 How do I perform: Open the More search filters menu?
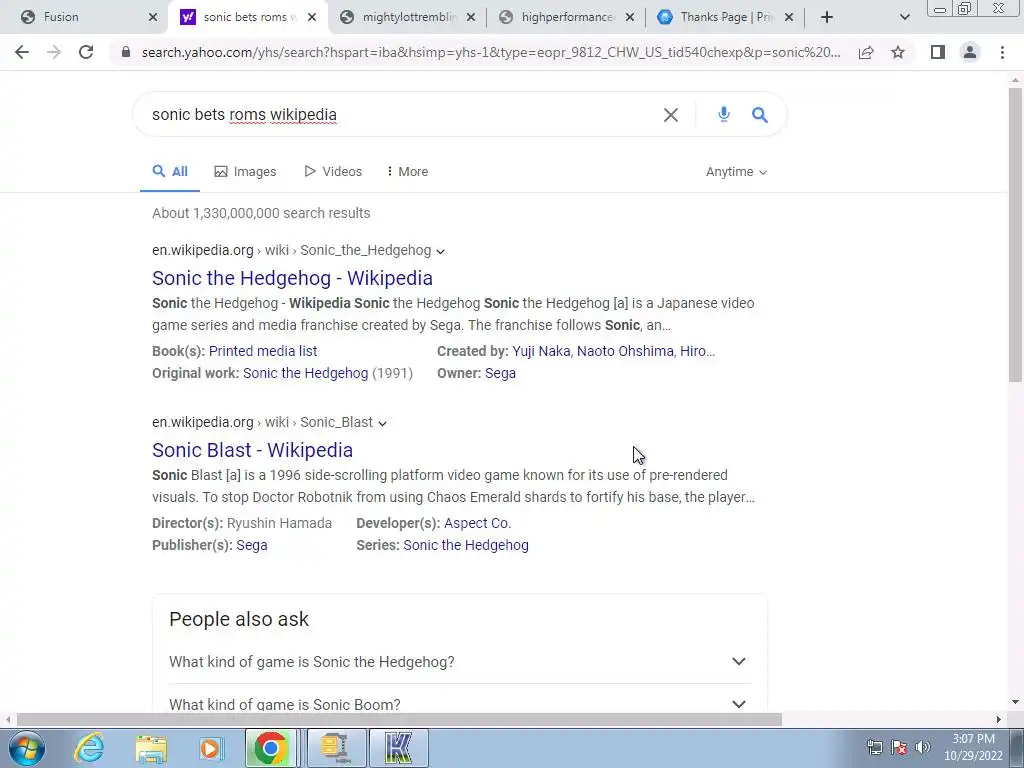(408, 172)
